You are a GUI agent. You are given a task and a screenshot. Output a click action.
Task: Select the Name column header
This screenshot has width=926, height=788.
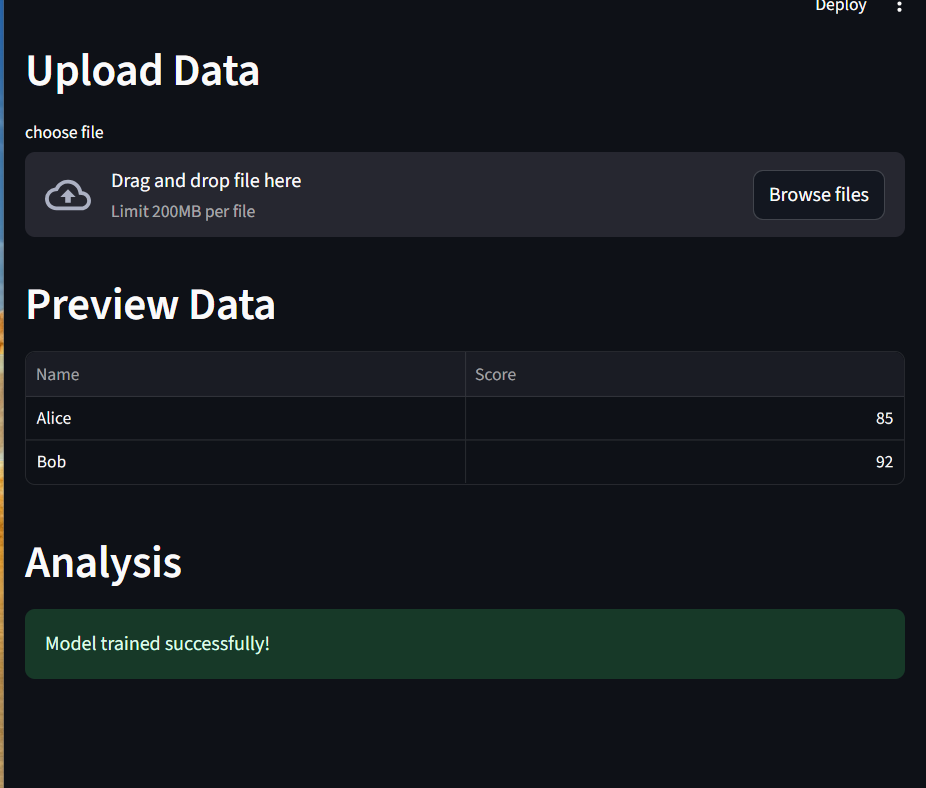[245, 374]
